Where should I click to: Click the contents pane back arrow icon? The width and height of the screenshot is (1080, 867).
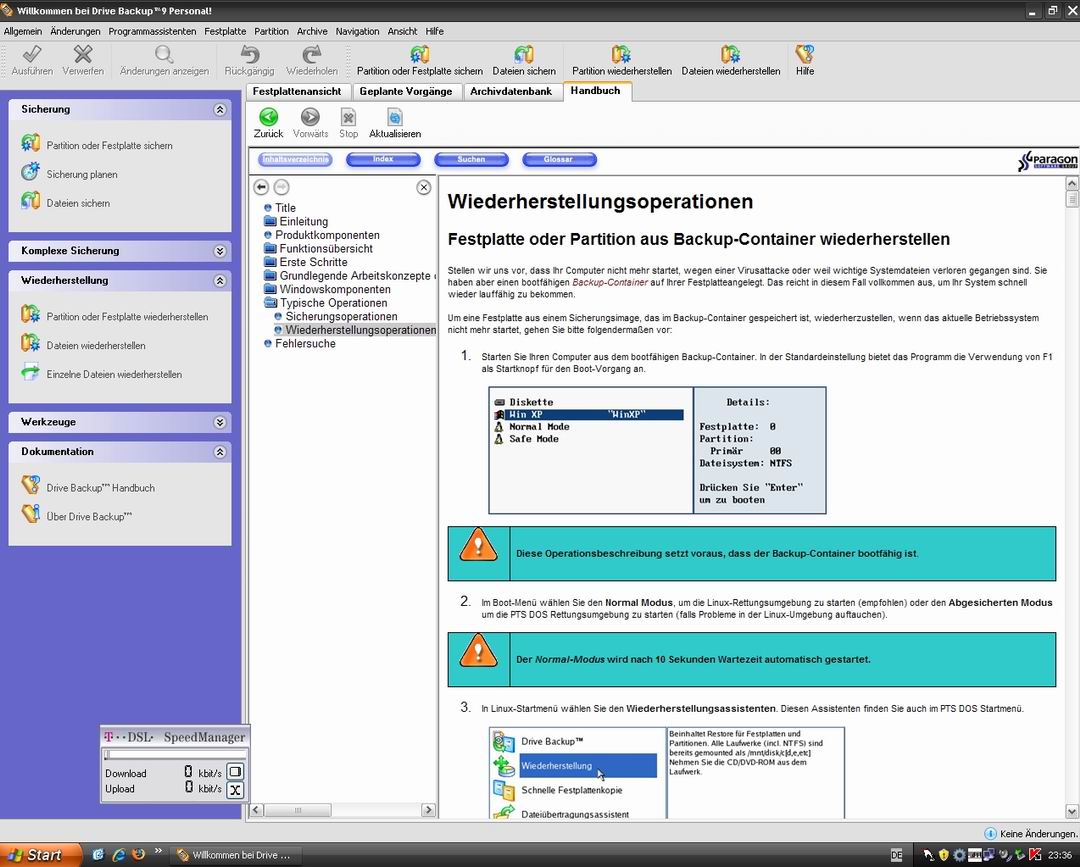click(x=261, y=187)
